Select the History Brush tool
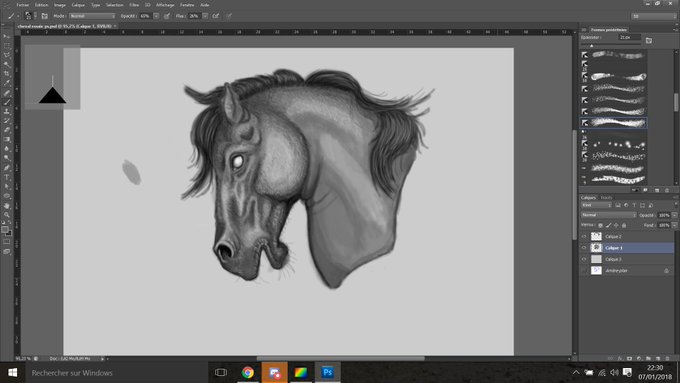The image size is (680, 383). [x=7, y=121]
